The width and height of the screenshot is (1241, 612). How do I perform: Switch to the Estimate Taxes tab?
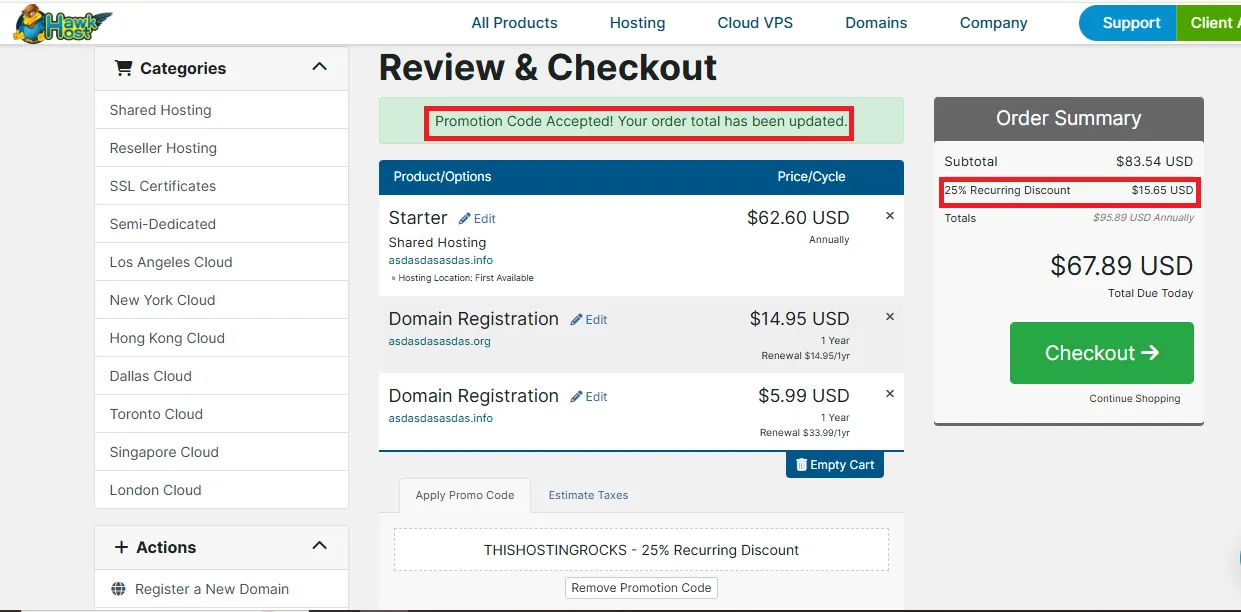tap(588, 495)
